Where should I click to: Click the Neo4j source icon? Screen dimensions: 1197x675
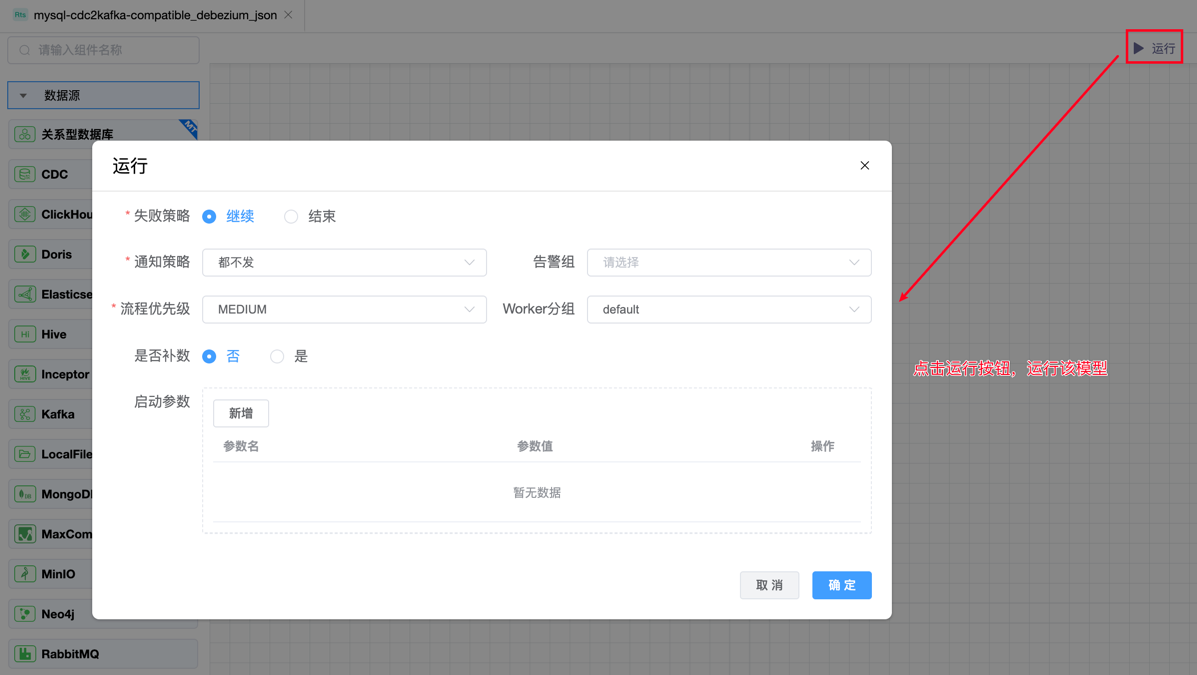pyautogui.click(x=25, y=614)
